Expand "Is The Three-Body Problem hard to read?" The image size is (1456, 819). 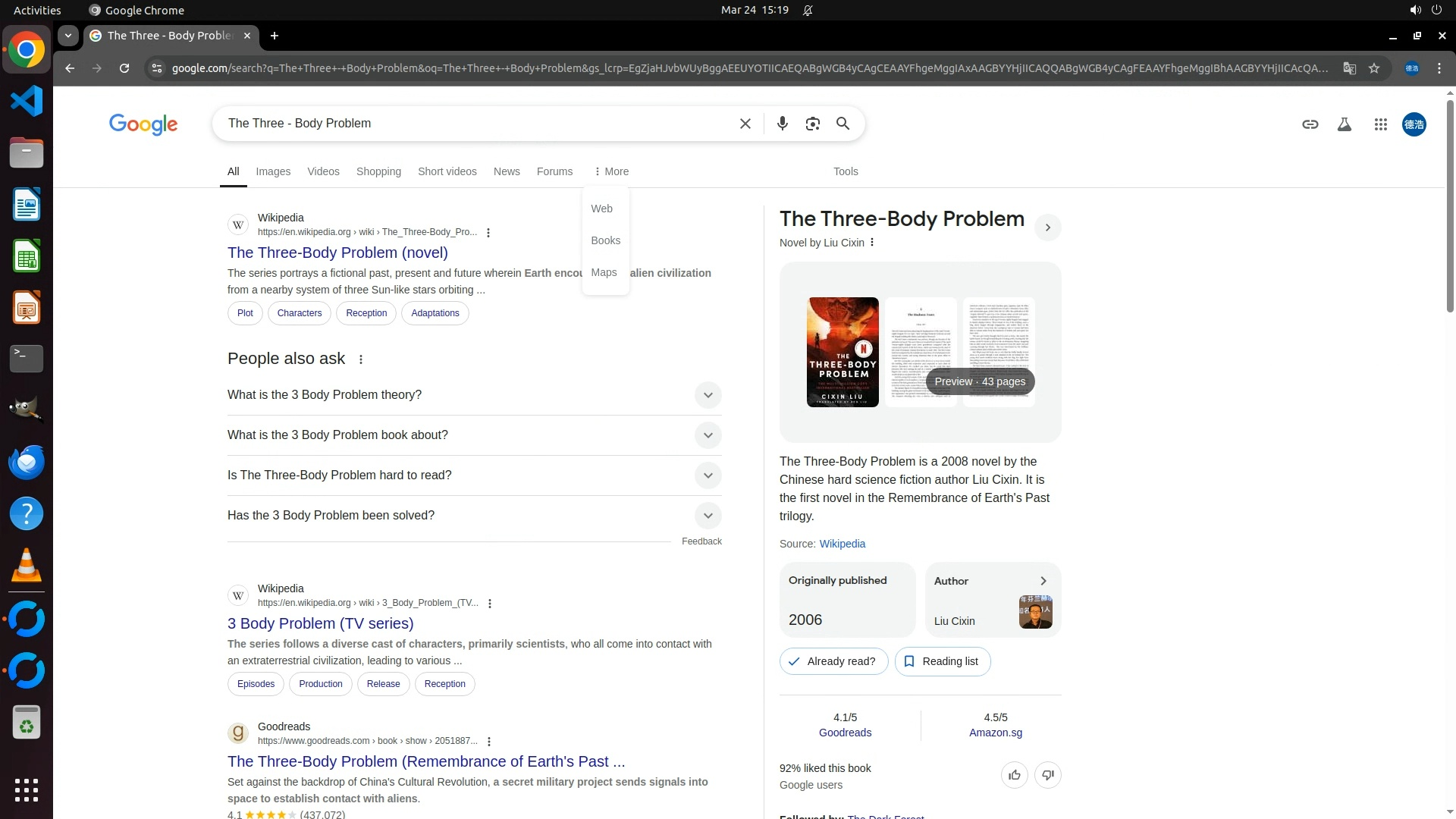(708, 475)
